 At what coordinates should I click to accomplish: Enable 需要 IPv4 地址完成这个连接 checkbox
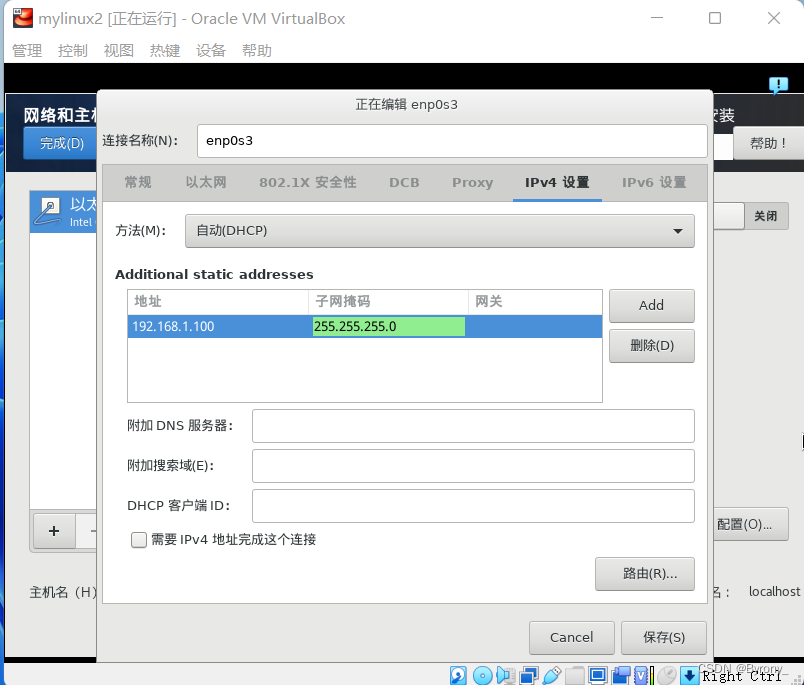click(138, 540)
